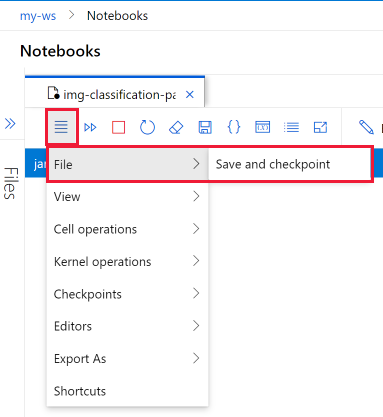This screenshot has width=383, height=417.
Task: Select the img-classification notebook tab
Action: (115, 92)
